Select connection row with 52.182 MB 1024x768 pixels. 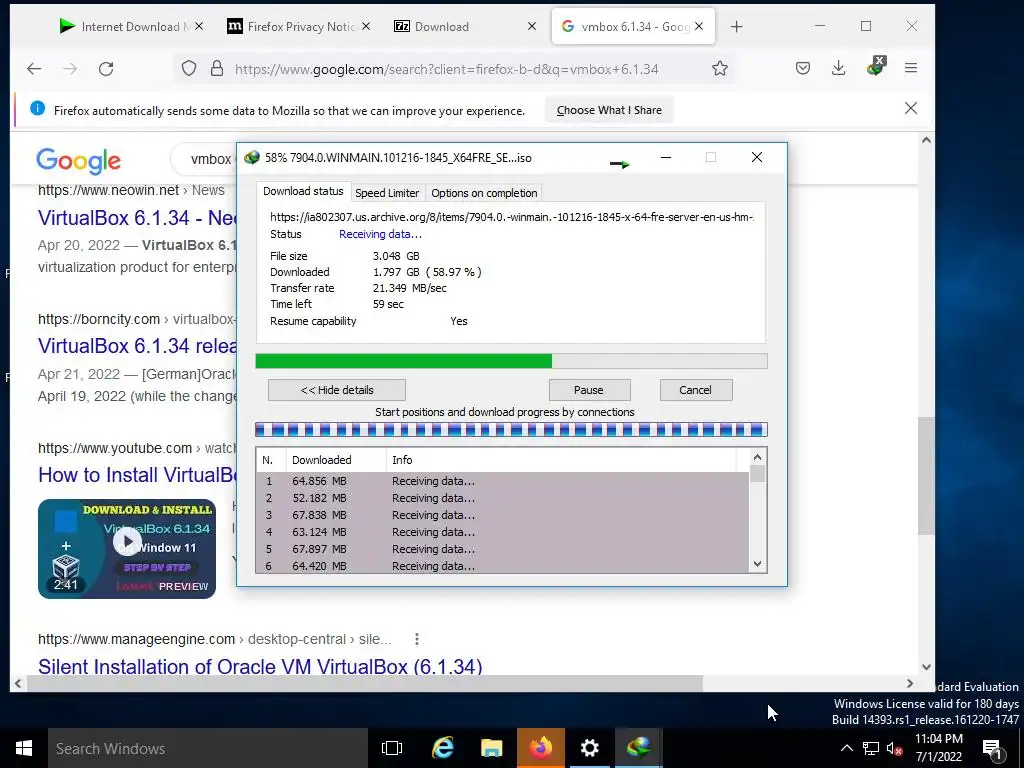503,498
